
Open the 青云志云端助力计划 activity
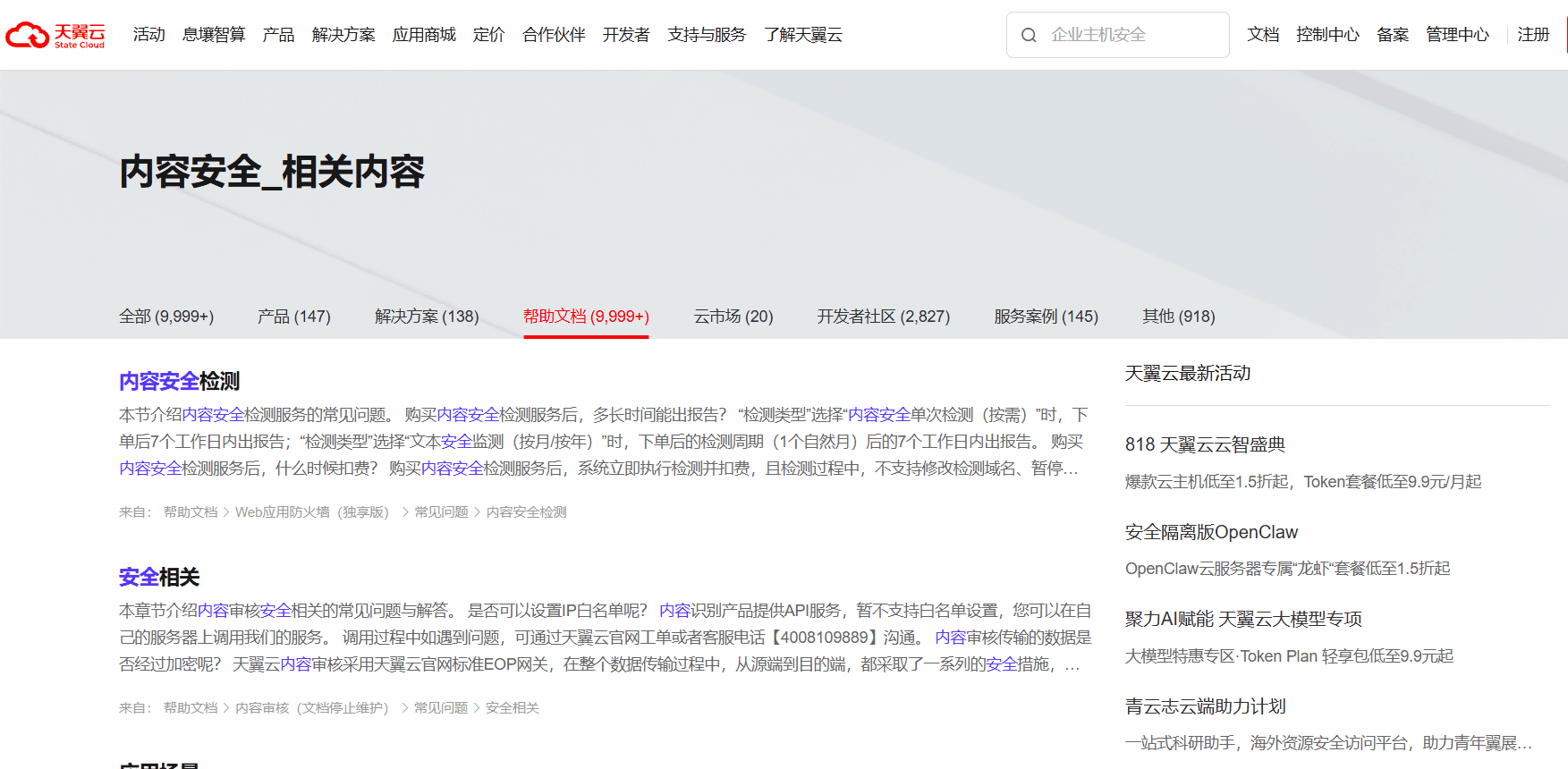click(1206, 706)
